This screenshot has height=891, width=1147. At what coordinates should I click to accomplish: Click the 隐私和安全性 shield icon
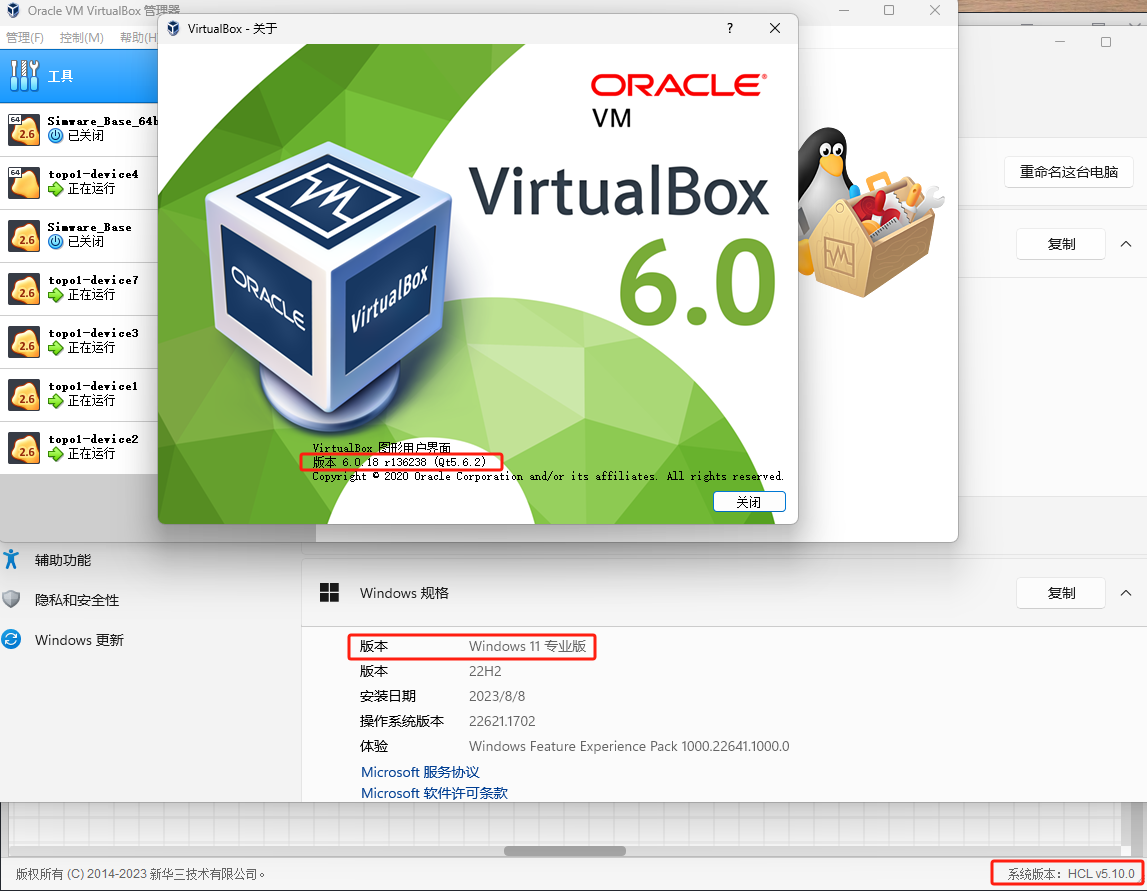(11, 600)
